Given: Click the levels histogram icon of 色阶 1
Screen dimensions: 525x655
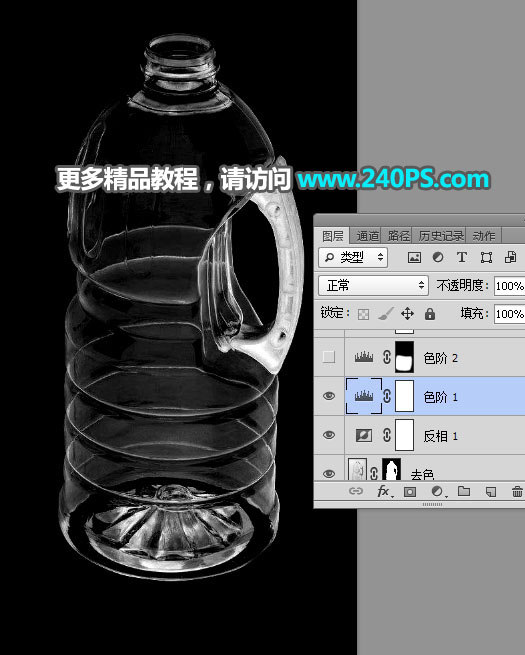Looking at the screenshot, I should coord(364,396).
